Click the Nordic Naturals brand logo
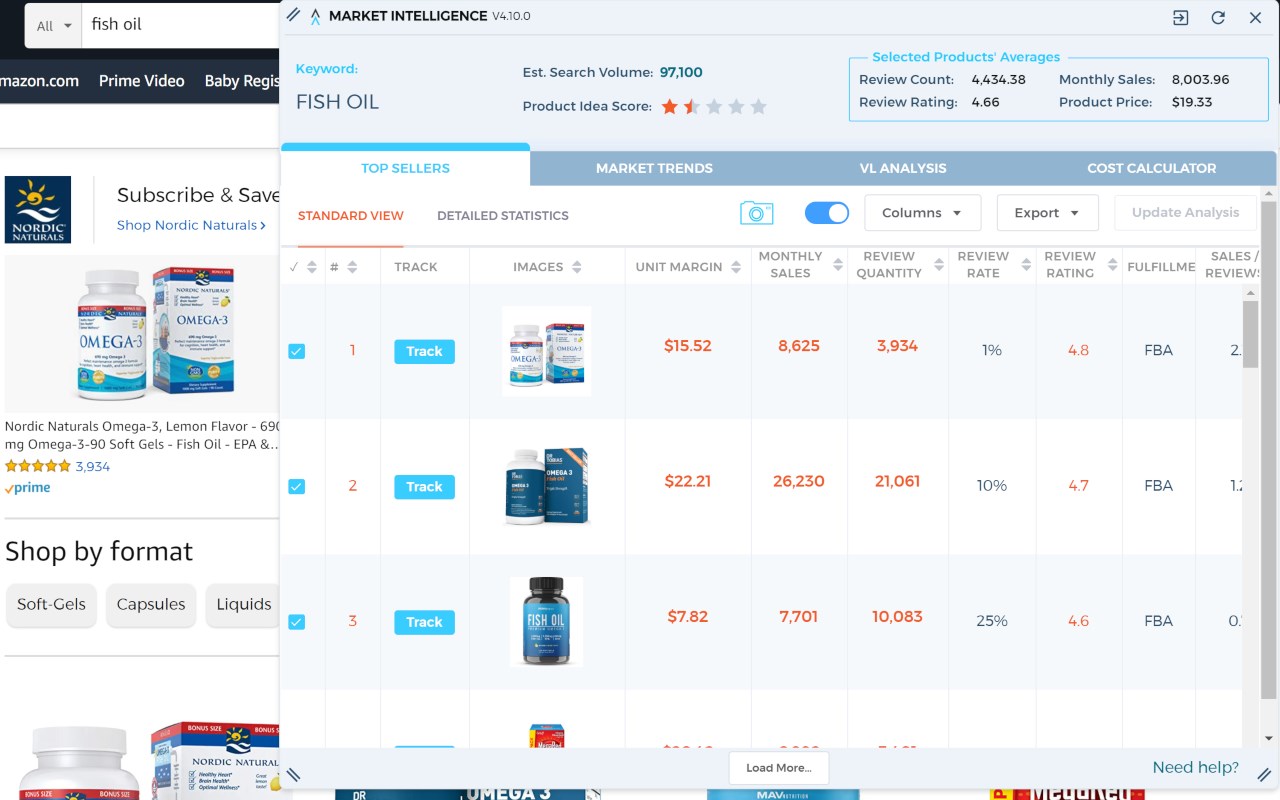Image resolution: width=1280 pixels, height=800 pixels. point(38,209)
